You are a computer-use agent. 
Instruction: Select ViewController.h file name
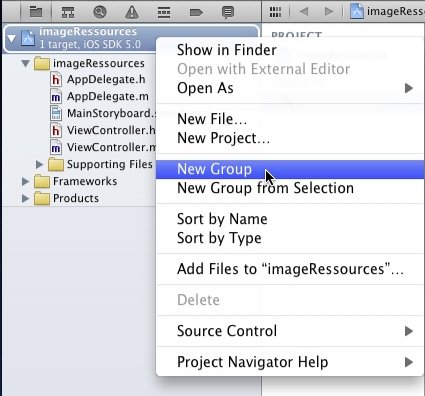(x=111, y=130)
